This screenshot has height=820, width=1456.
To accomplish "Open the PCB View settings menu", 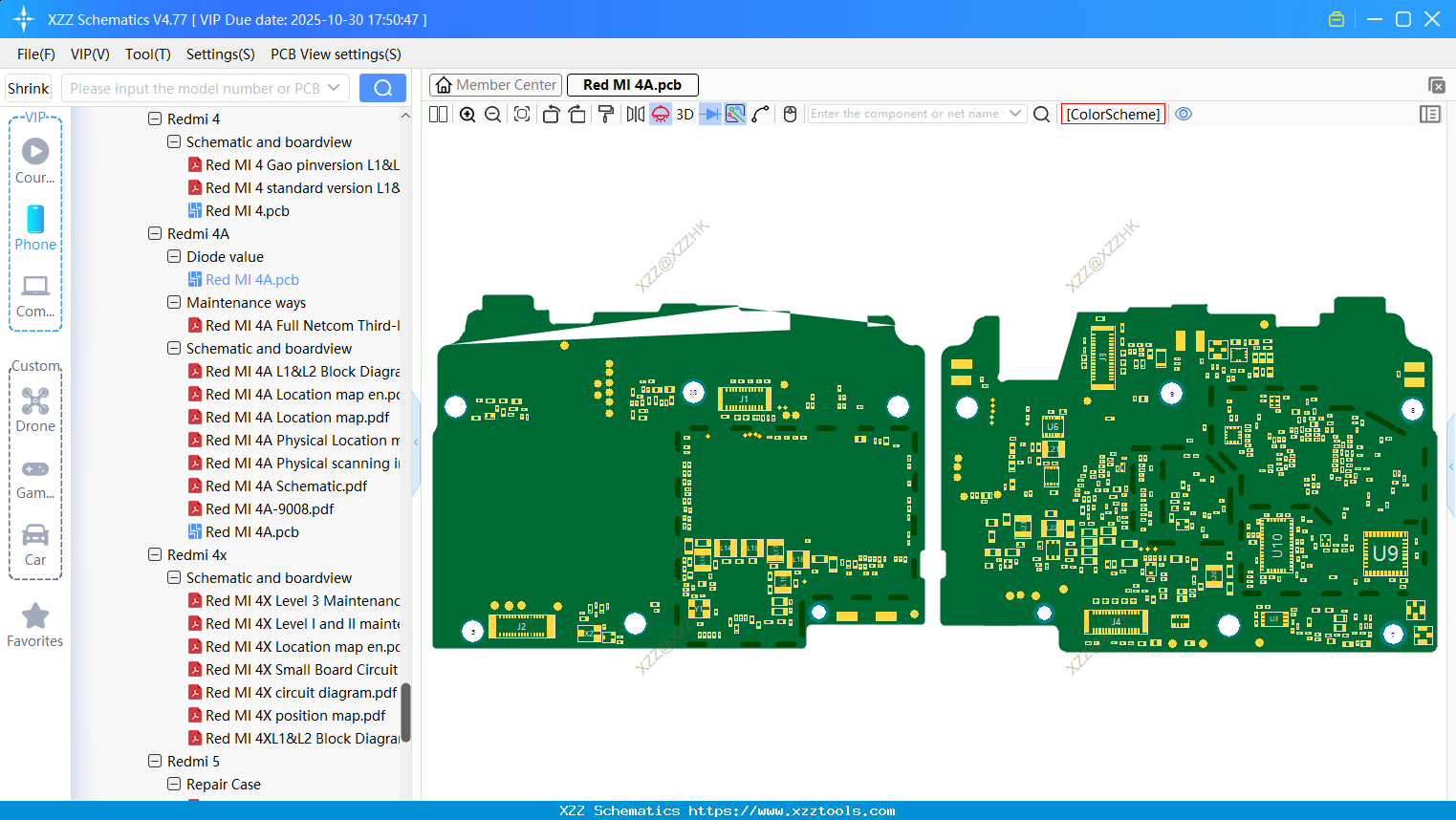I will click(x=336, y=54).
